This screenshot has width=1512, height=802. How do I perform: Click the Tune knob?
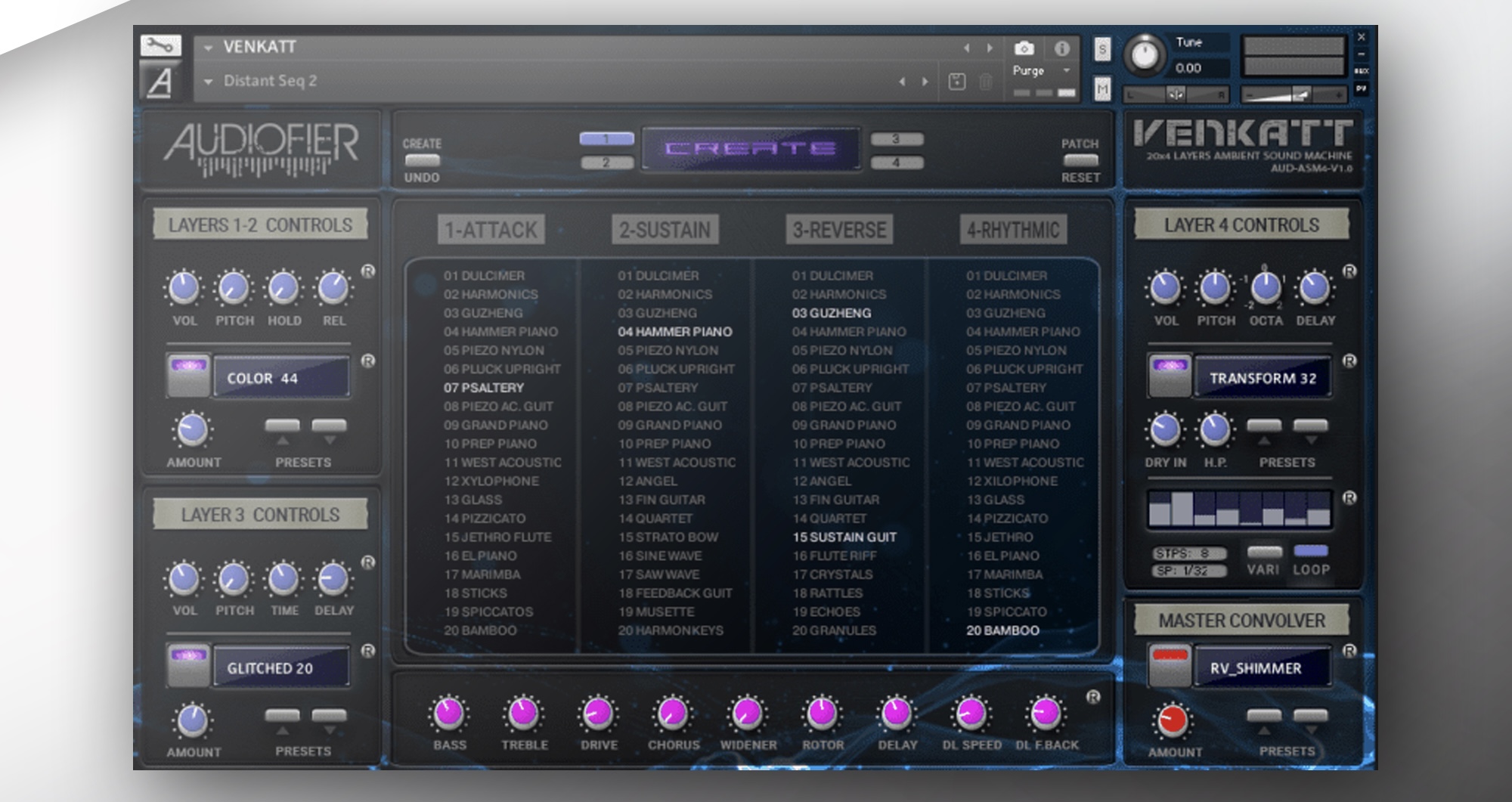pyautogui.click(x=1145, y=55)
